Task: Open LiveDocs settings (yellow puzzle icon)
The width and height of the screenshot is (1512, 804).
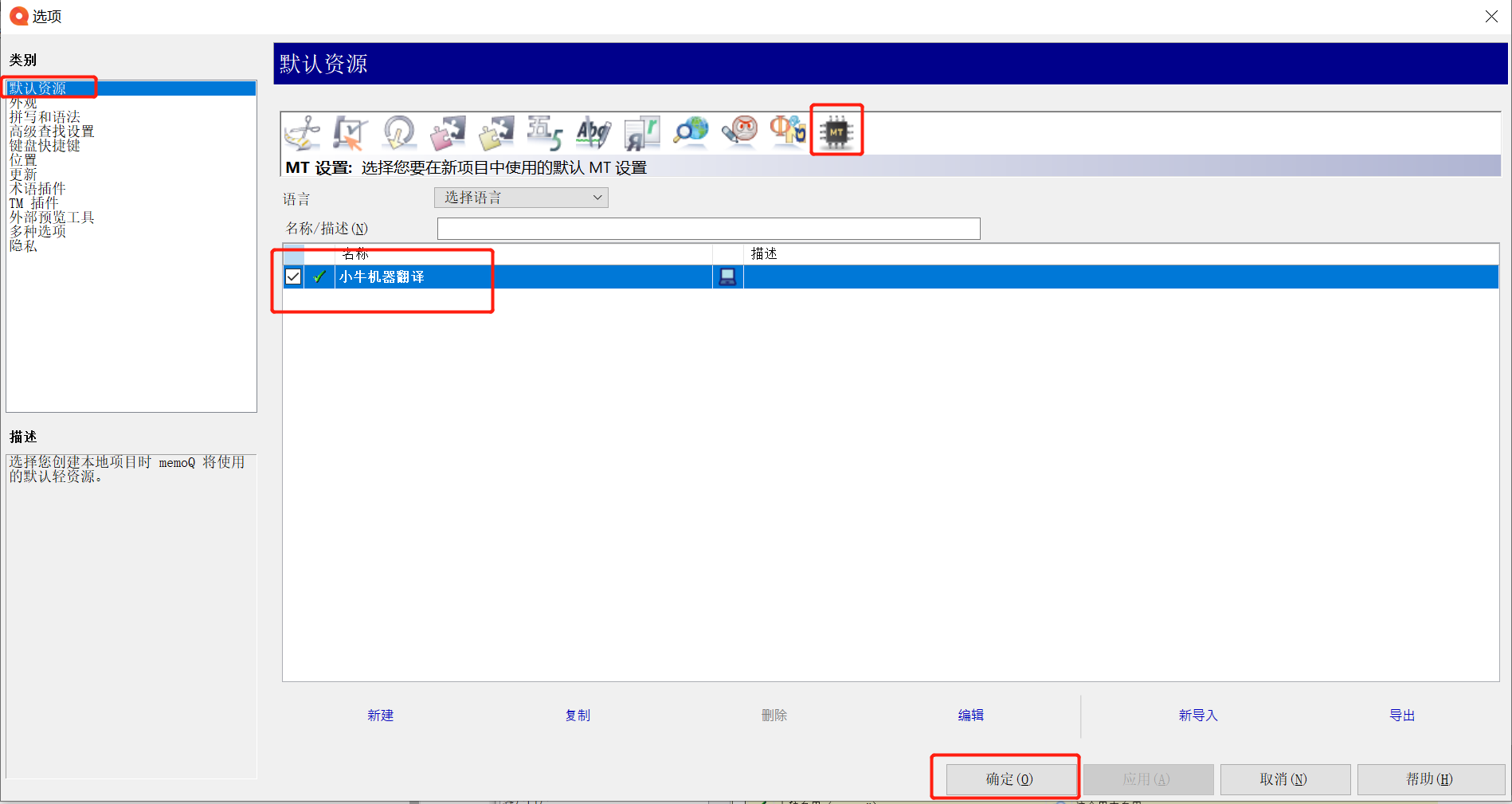Action: 496,132
